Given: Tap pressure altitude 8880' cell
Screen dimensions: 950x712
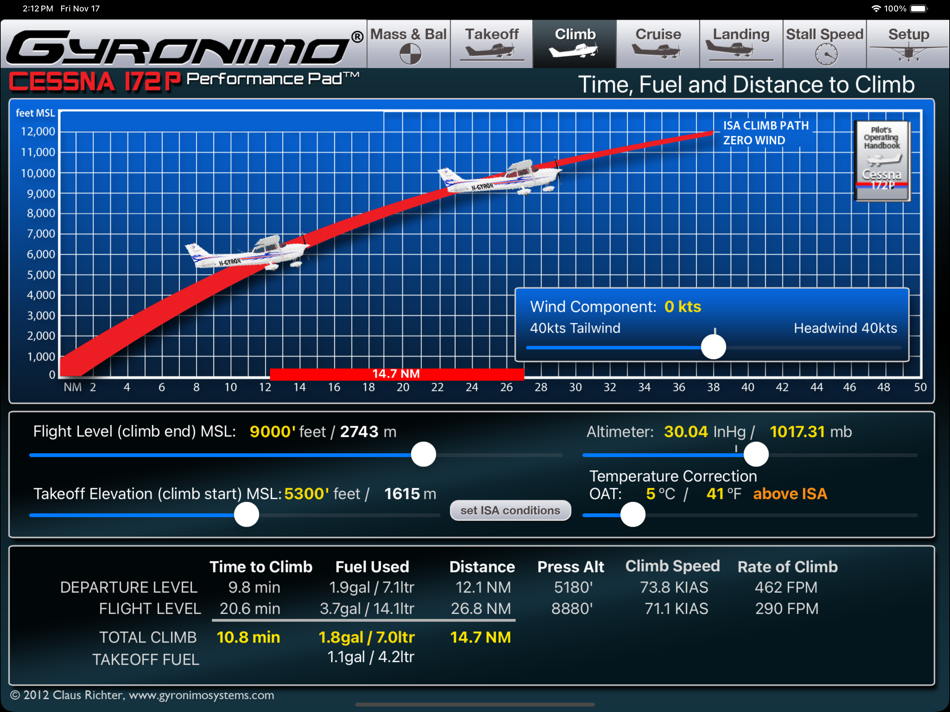Looking at the screenshot, I should [572, 608].
